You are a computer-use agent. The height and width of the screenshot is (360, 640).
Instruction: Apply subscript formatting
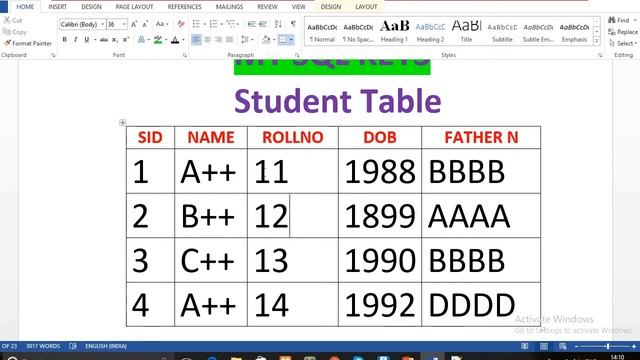click(115, 40)
